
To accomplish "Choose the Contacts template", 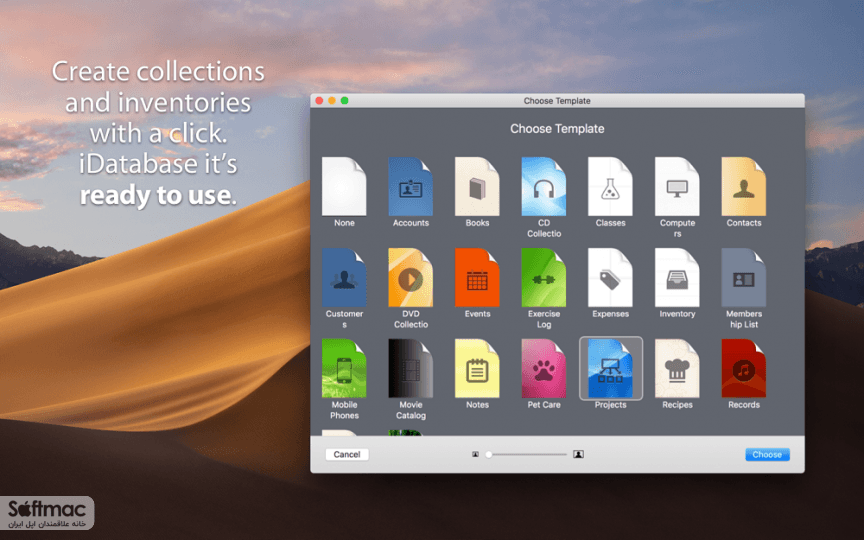I will pyautogui.click(x=744, y=186).
